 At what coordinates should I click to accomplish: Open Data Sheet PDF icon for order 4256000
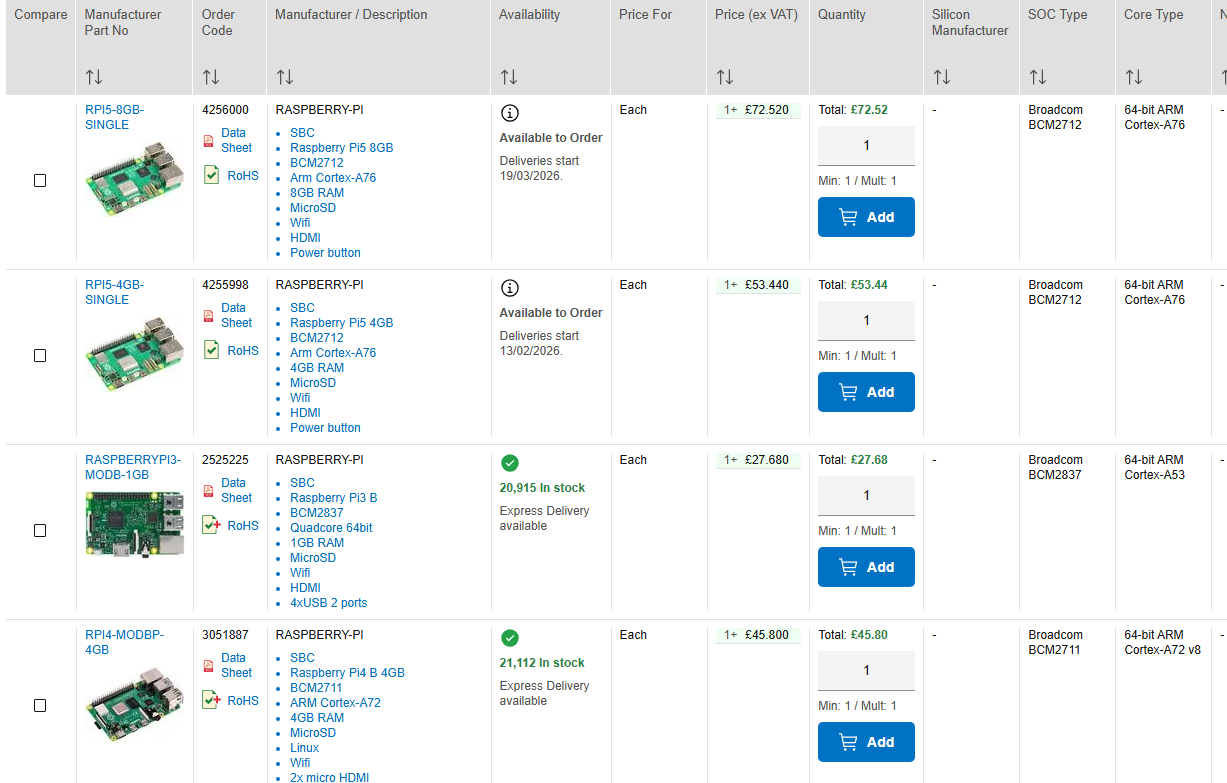coord(208,141)
